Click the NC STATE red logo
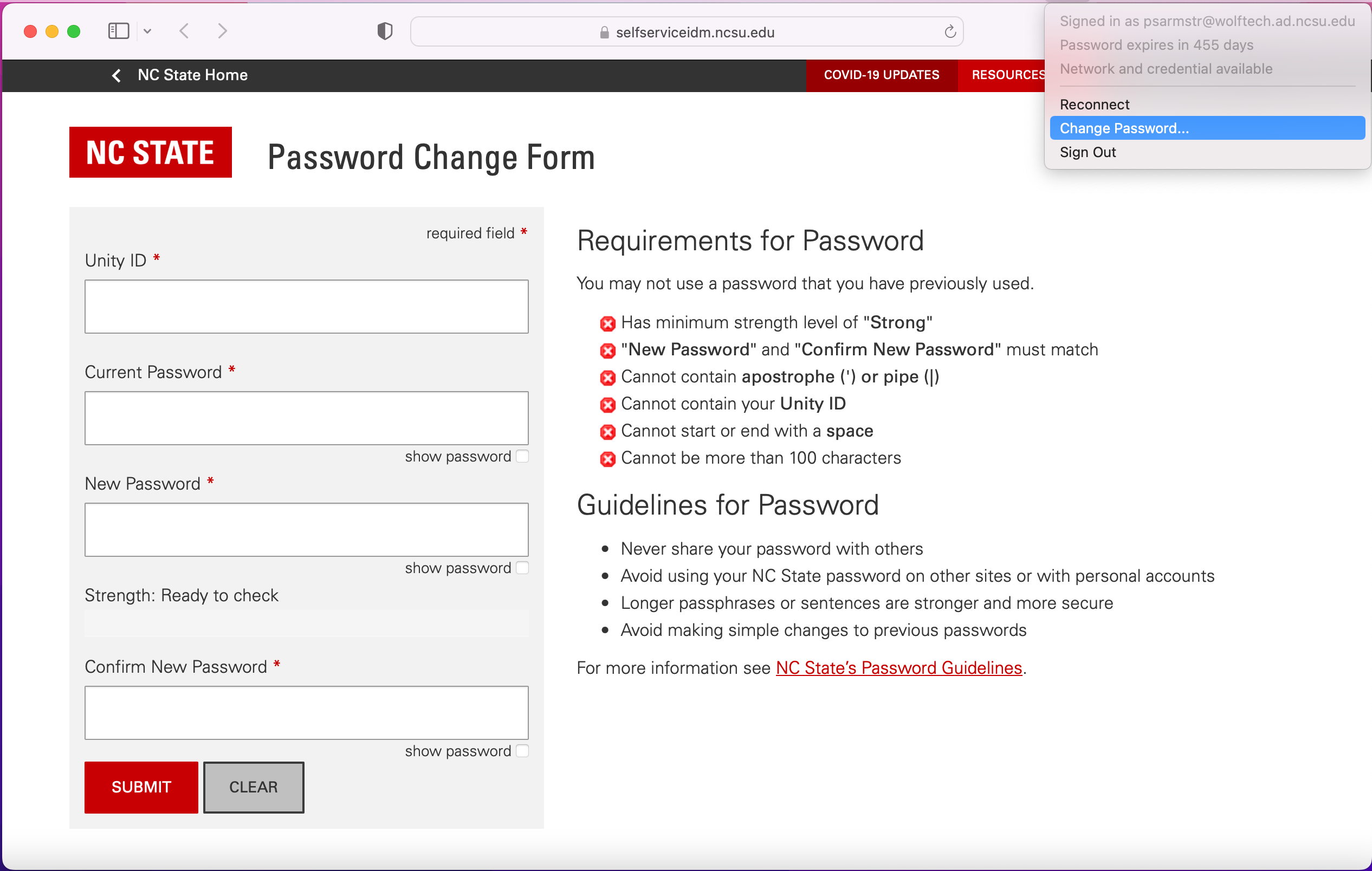1372x871 pixels. click(x=151, y=152)
